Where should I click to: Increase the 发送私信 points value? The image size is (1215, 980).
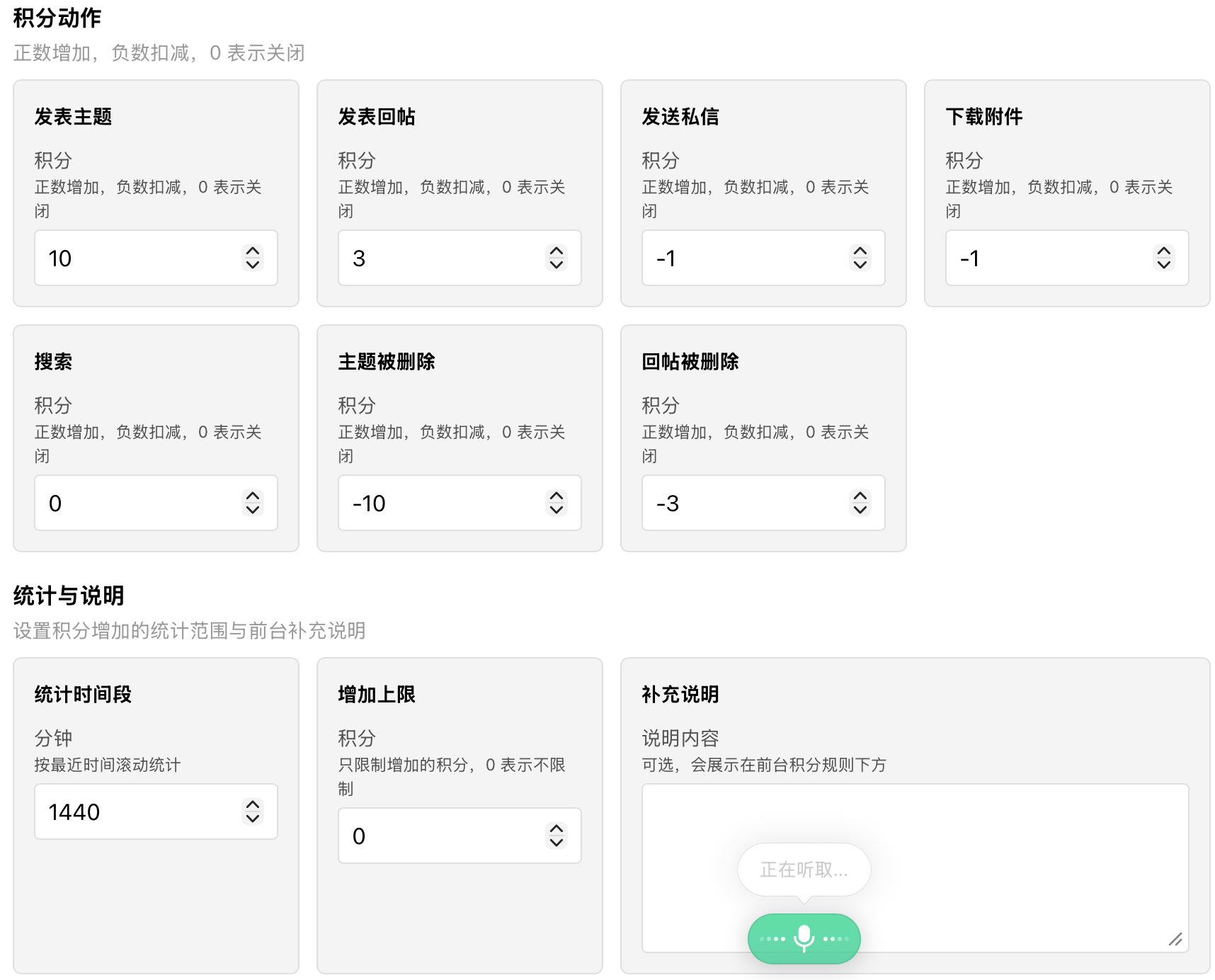point(860,251)
